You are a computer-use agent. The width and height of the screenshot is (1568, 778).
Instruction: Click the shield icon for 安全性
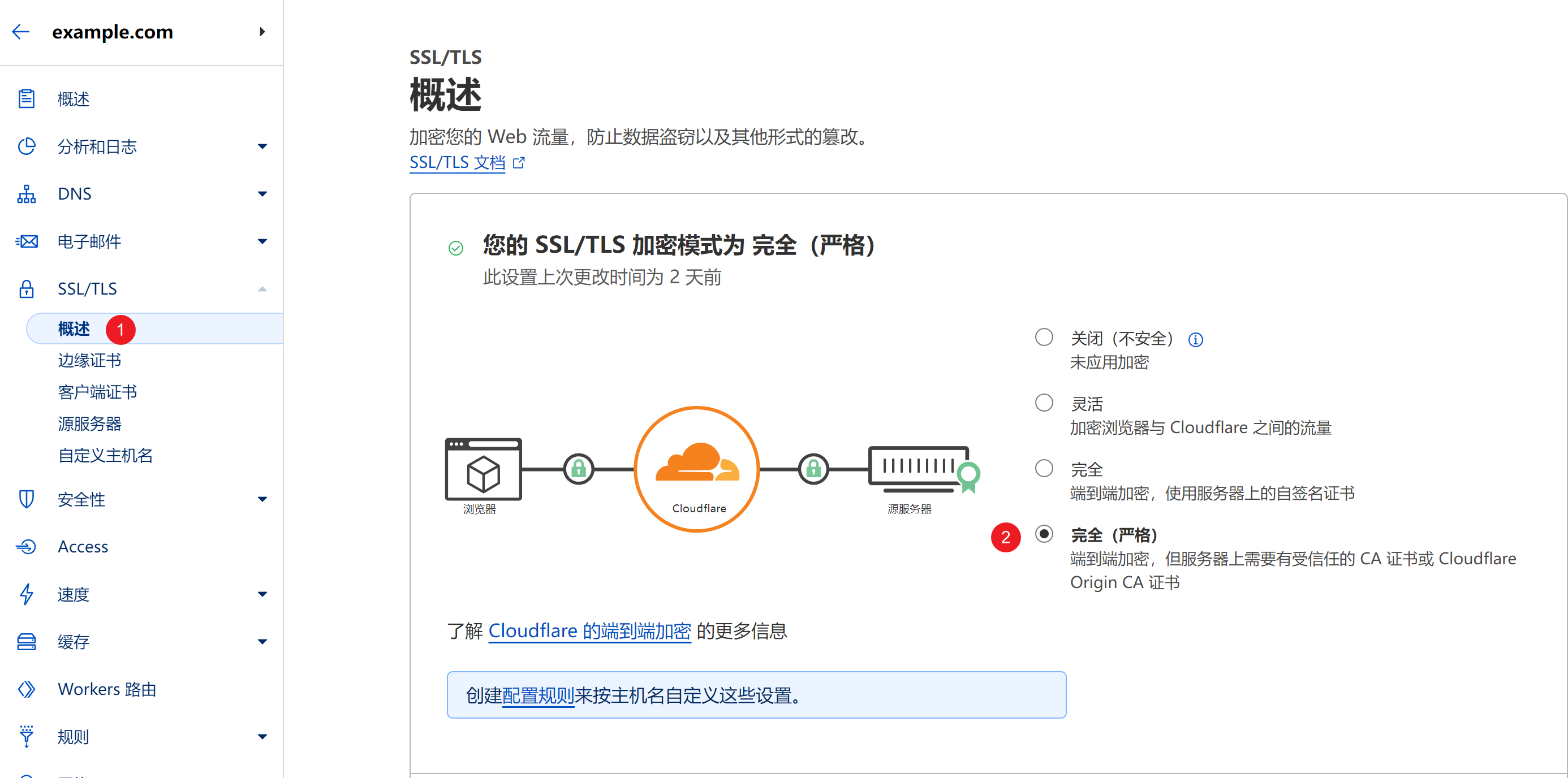(x=26, y=499)
